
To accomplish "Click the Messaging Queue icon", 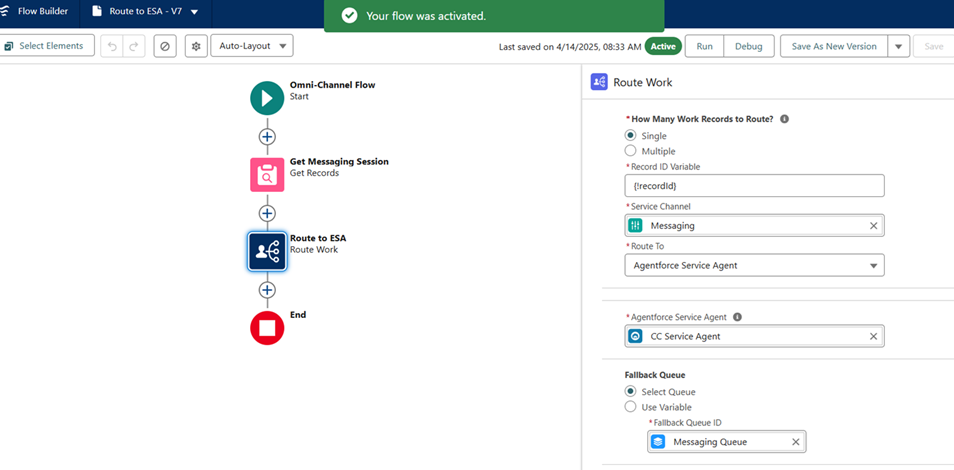I will [x=658, y=442].
